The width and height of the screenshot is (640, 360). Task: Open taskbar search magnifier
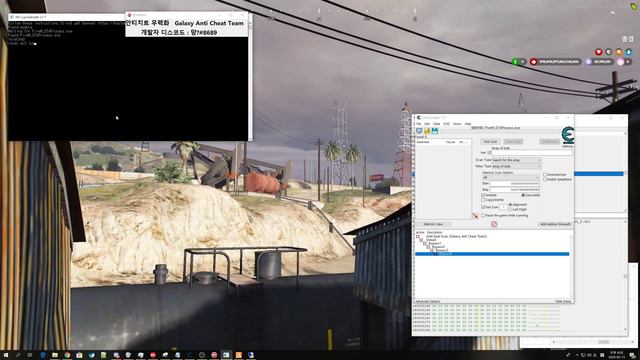[x=18, y=355]
